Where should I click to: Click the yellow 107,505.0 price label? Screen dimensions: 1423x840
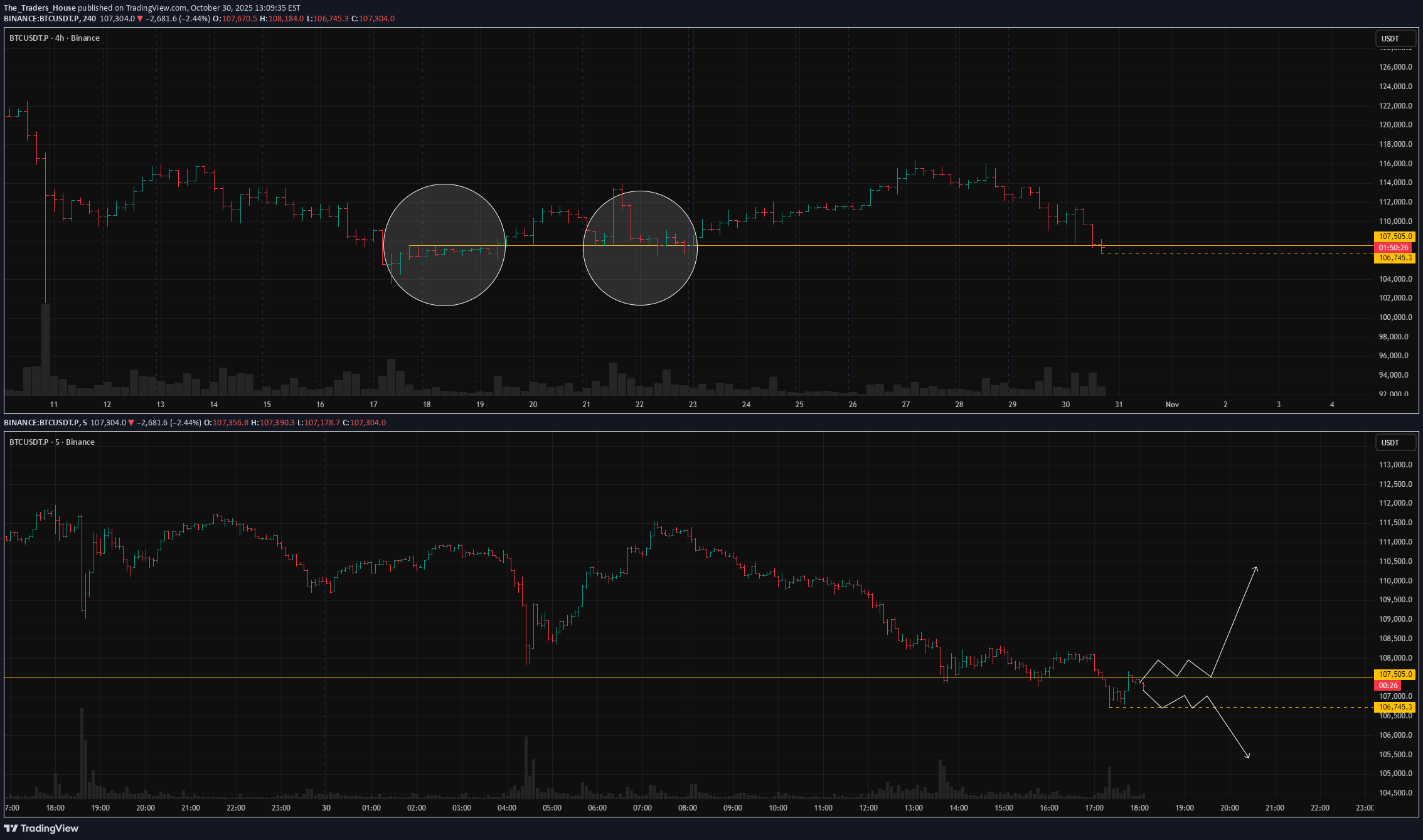(1394, 237)
